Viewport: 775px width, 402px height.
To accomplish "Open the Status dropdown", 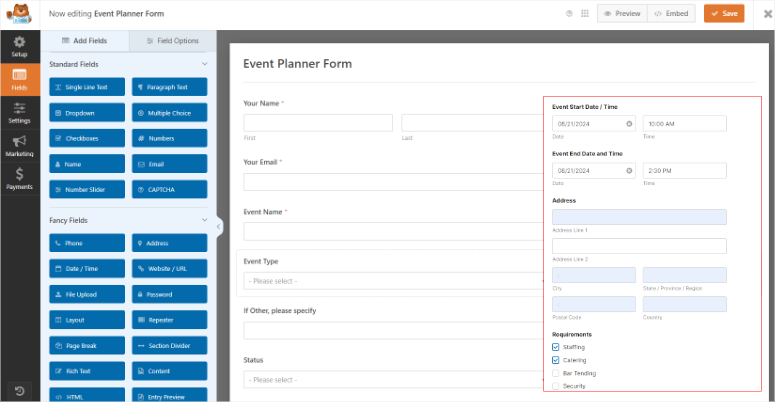I will 393,380.
